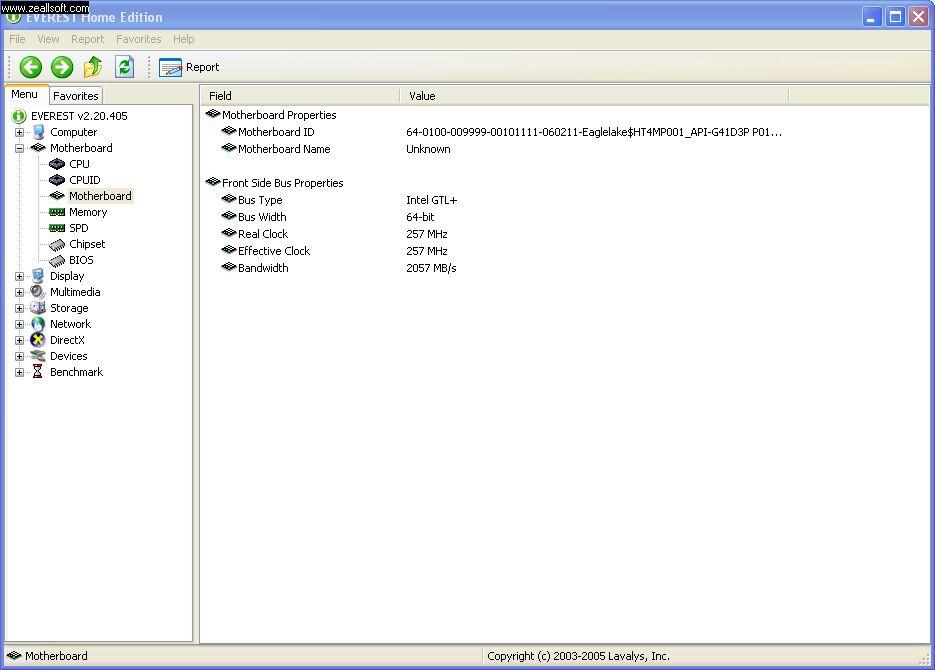Screen dimensions: 935x670
Task: Open the Chipset page in the tree
Action: (x=87, y=244)
